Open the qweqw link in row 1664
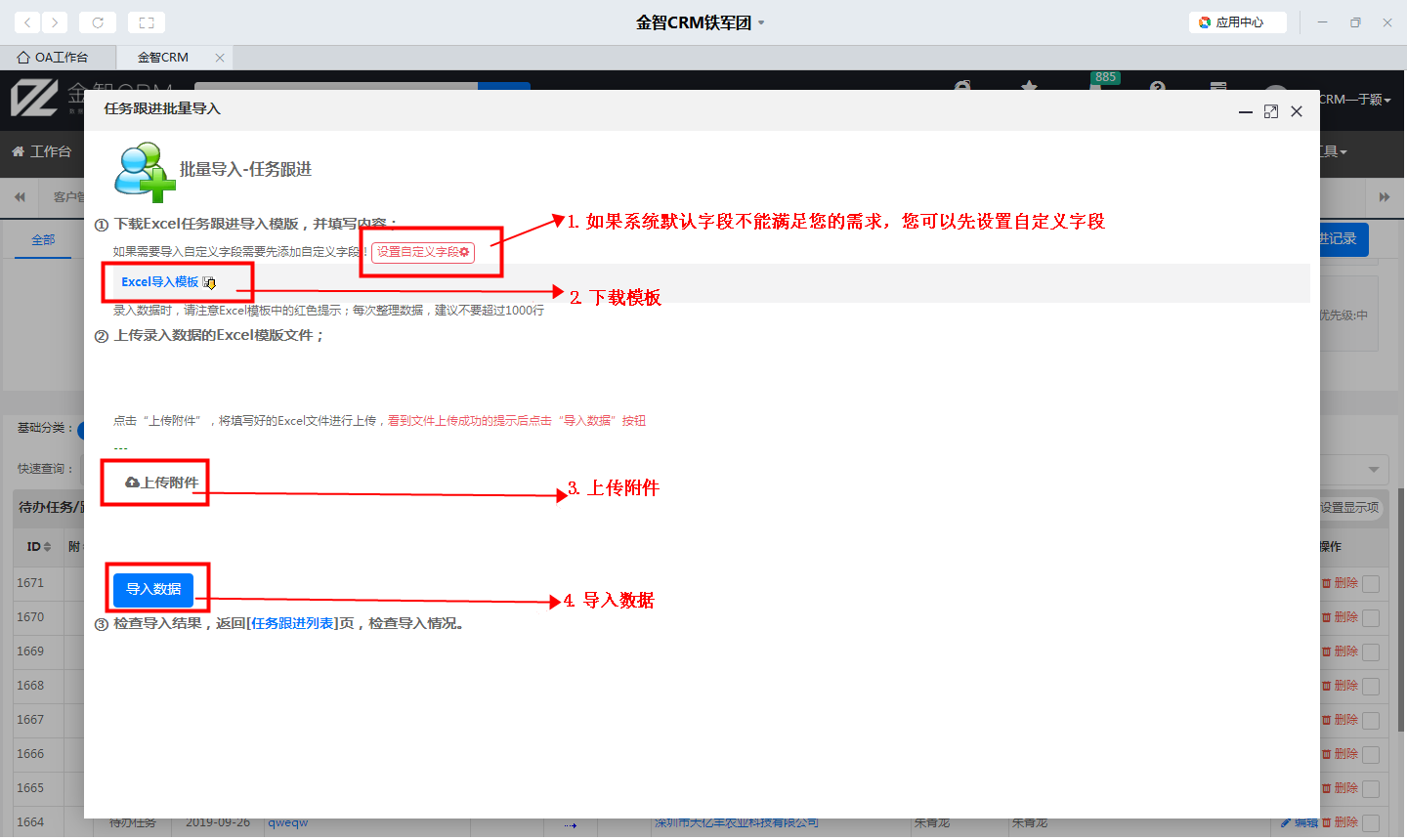 [288, 822]
